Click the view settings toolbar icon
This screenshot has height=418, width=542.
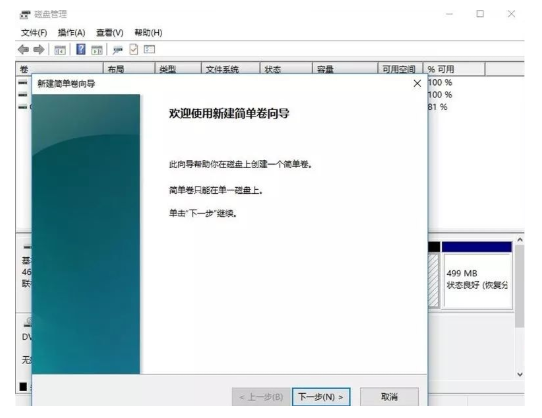coord(149,49)
